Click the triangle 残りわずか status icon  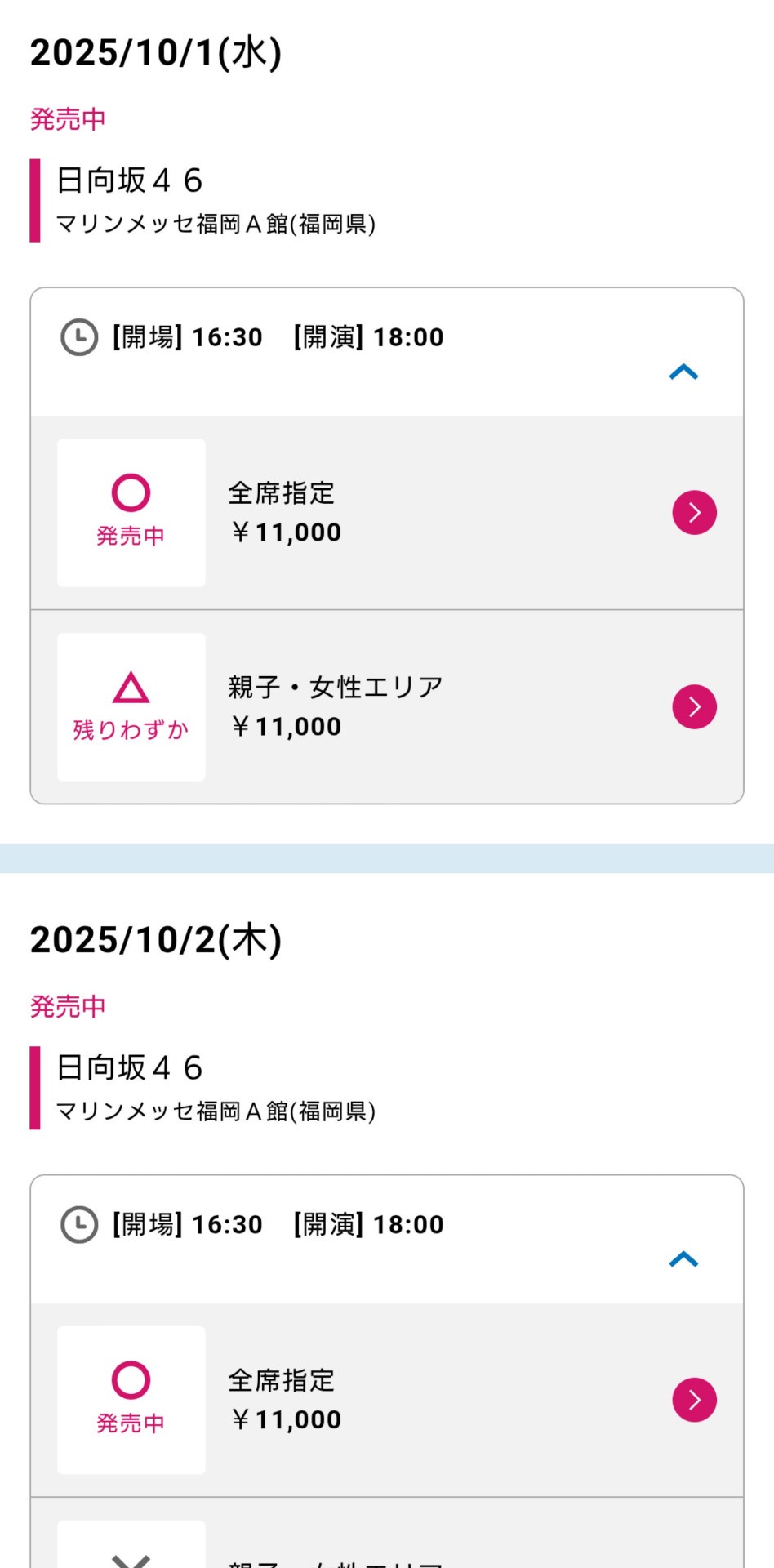[x=131, y=688]
